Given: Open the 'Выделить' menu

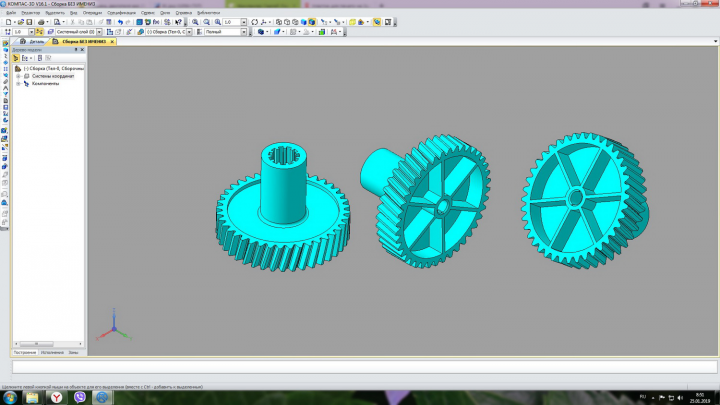Looking at the screenshot, I should (x=55, y=13).
